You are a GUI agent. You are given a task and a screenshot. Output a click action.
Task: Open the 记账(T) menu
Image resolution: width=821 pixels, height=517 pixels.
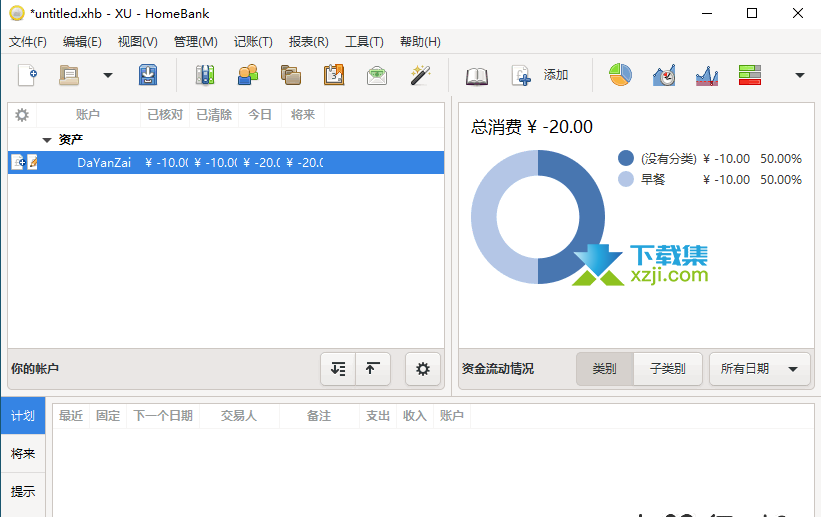[x=253, y=41]
